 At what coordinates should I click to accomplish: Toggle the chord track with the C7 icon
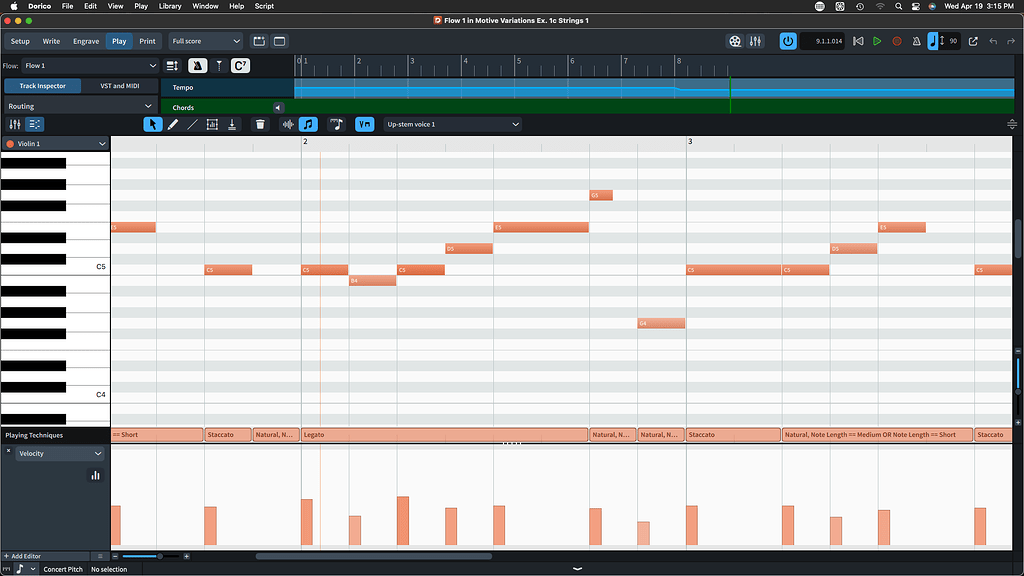point(239,64)
